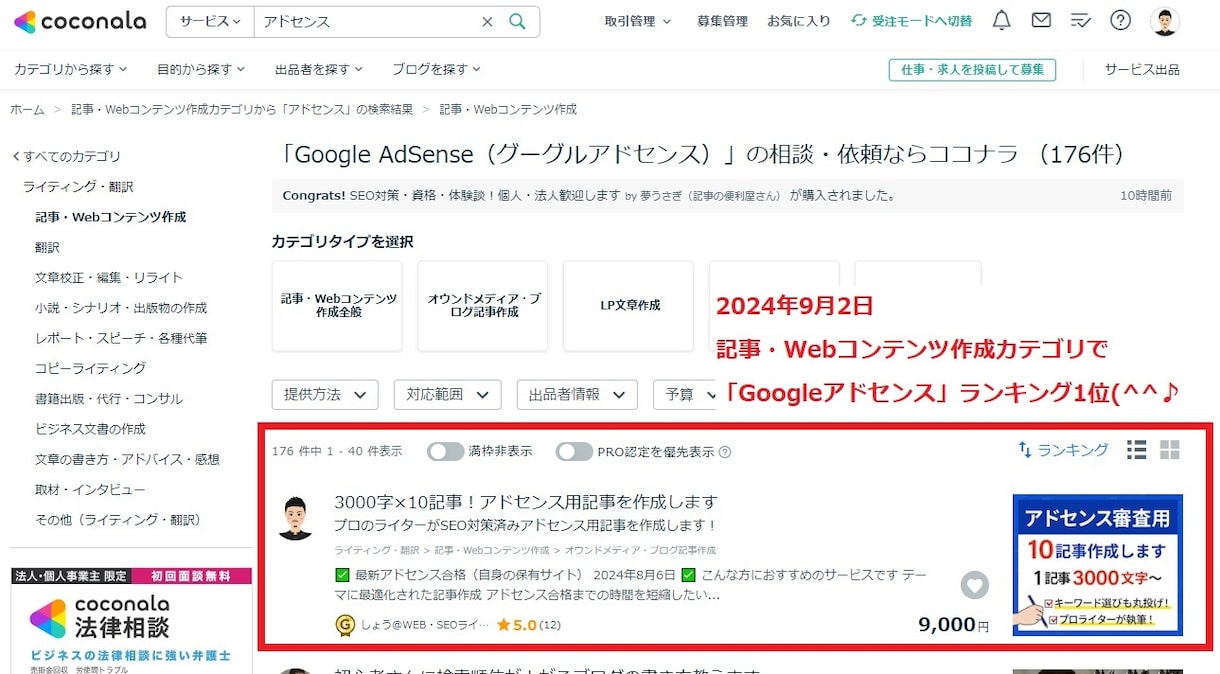Open 提供方法 filter dropdown
This screenshot has height=674, width=1220.
[x=325, y=395]
